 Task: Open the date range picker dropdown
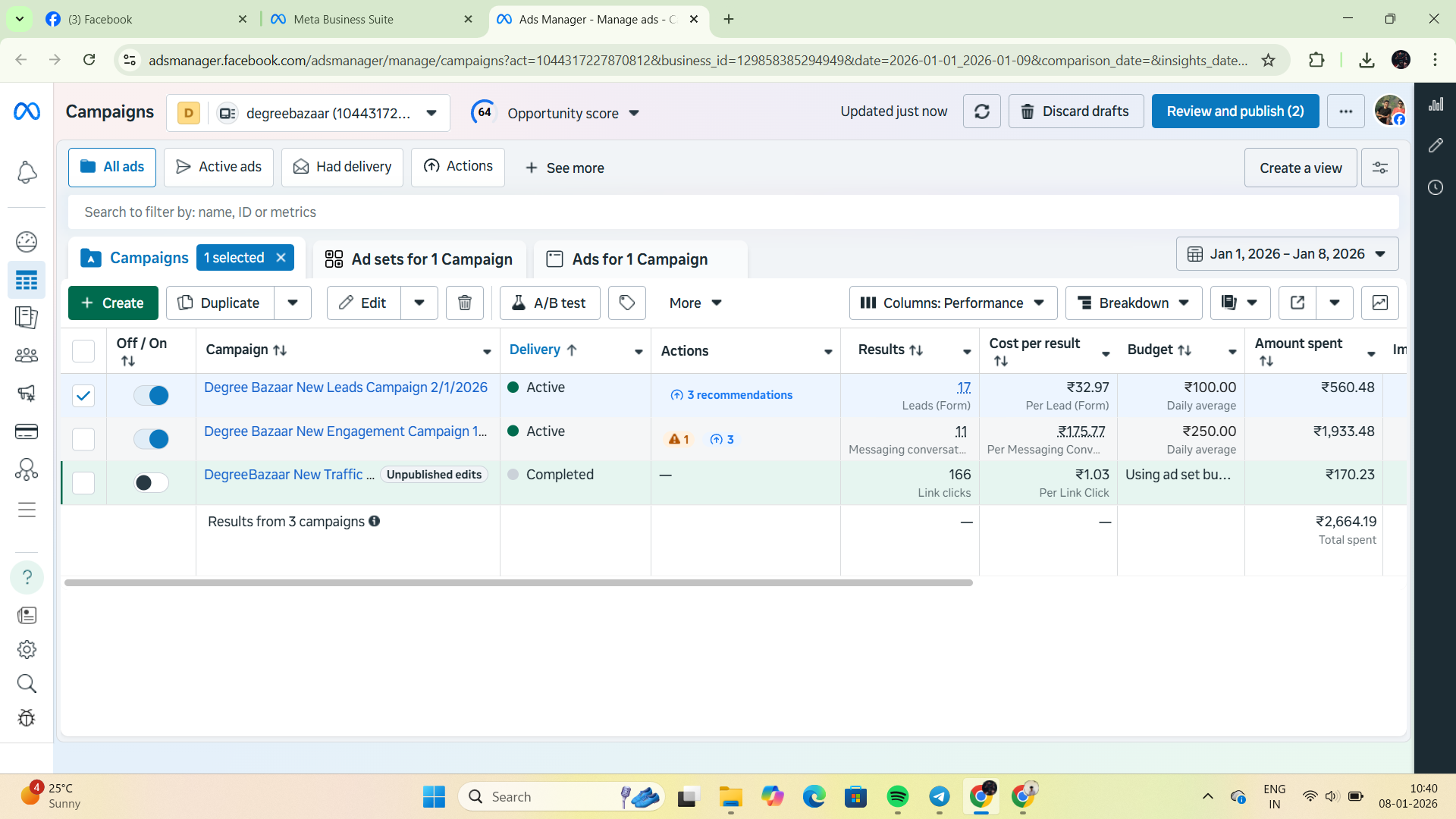point(1287,254)
